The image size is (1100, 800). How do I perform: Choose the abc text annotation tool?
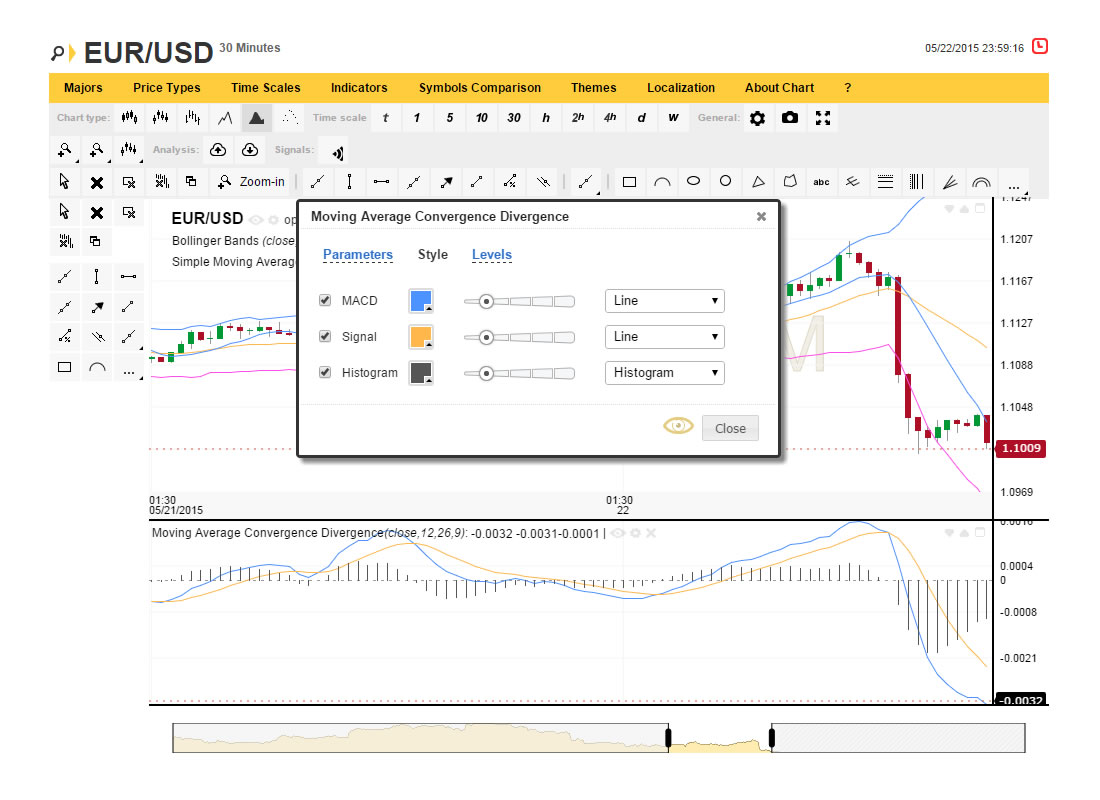(821, 182)
